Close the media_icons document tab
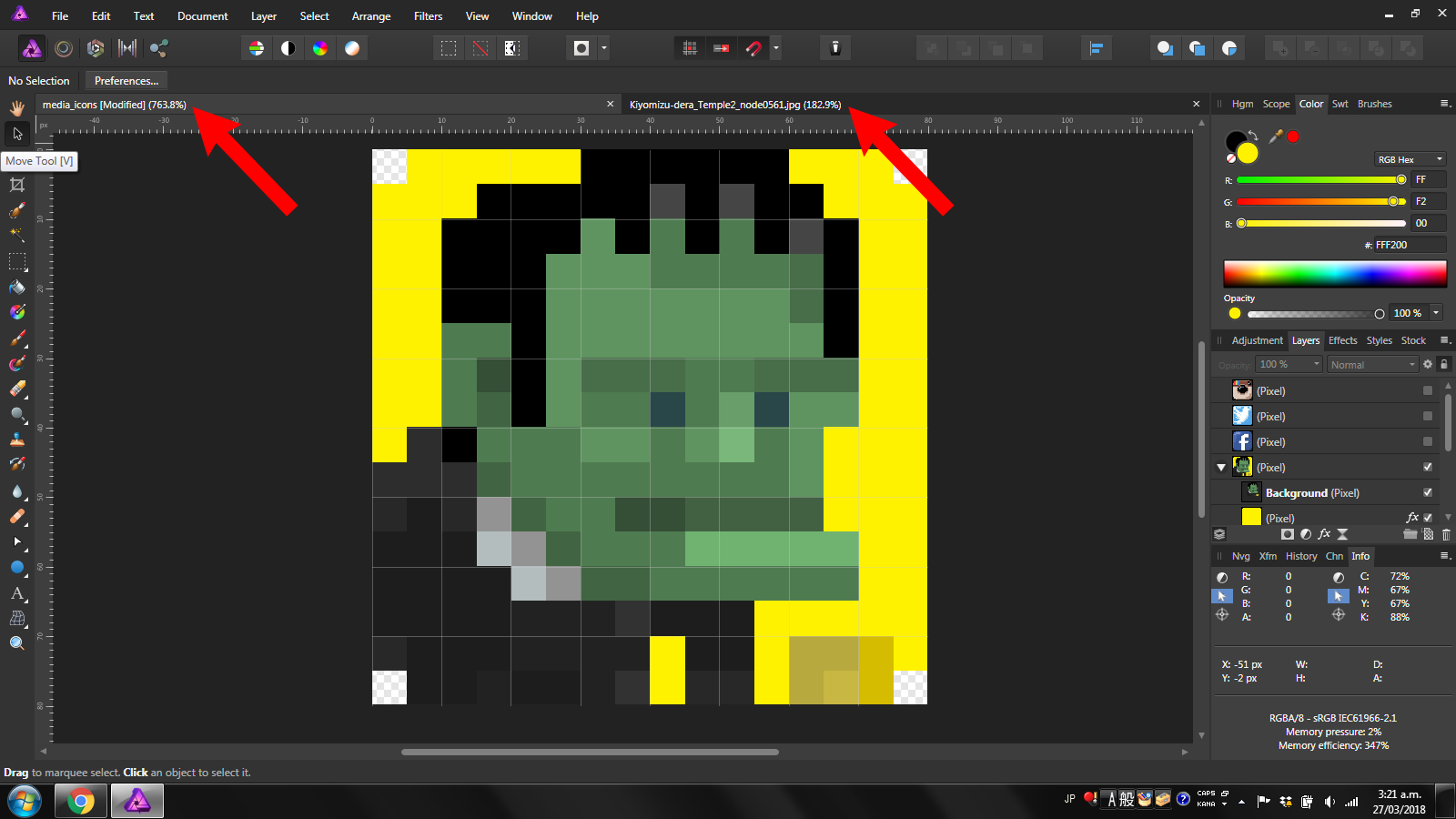The width and height of the screenshot is (1456, 819). click(x=611, y=105)
